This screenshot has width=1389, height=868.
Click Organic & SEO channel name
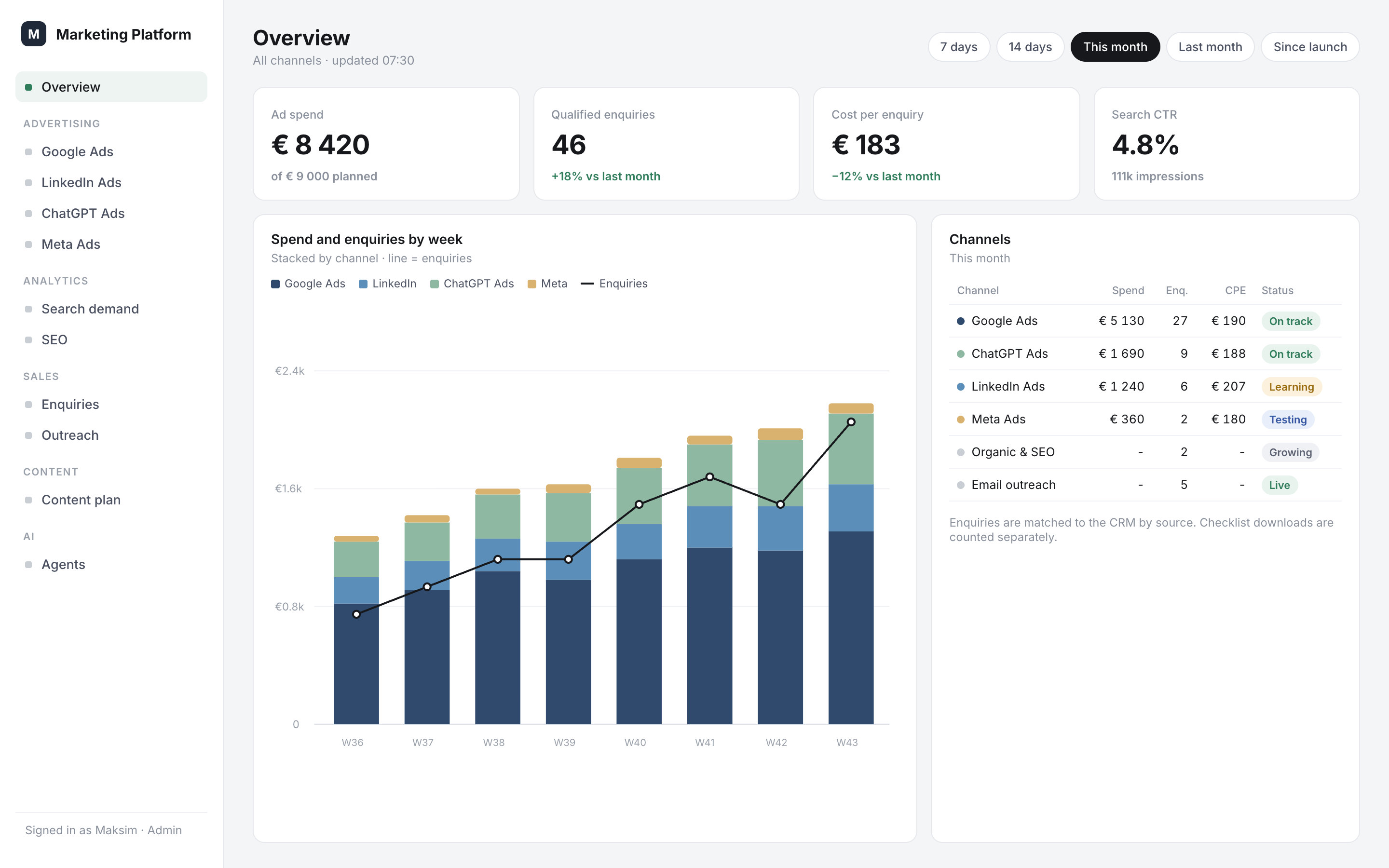tap(1012, 452)
